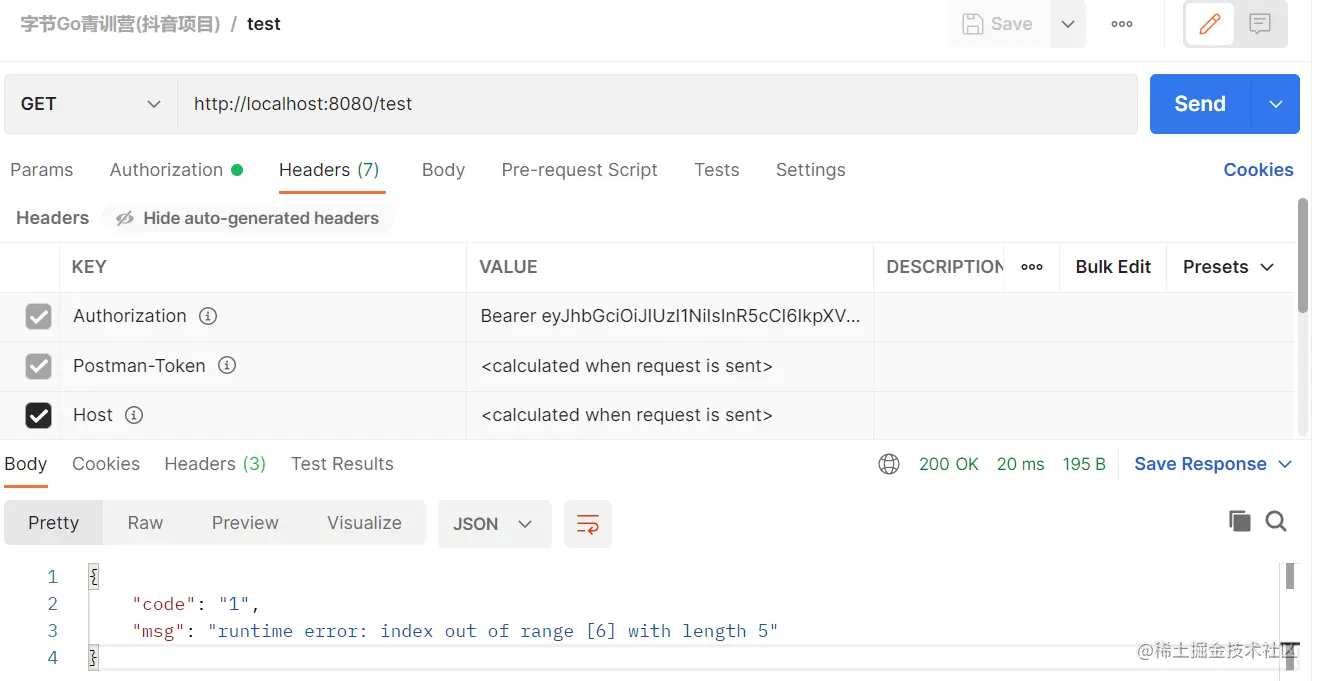This screenshot has width=1318, height=681.
Task: Toggle the Postman-Token header checkbox
Action: (38, 366)
